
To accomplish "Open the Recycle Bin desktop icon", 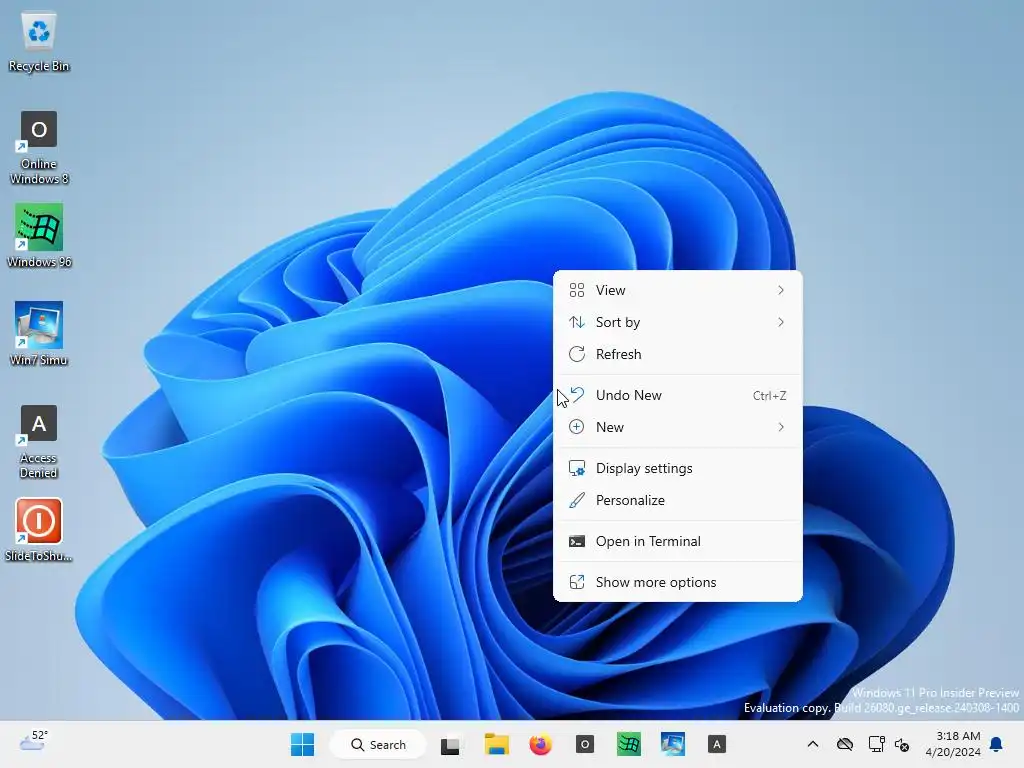I will click(39, 42).
